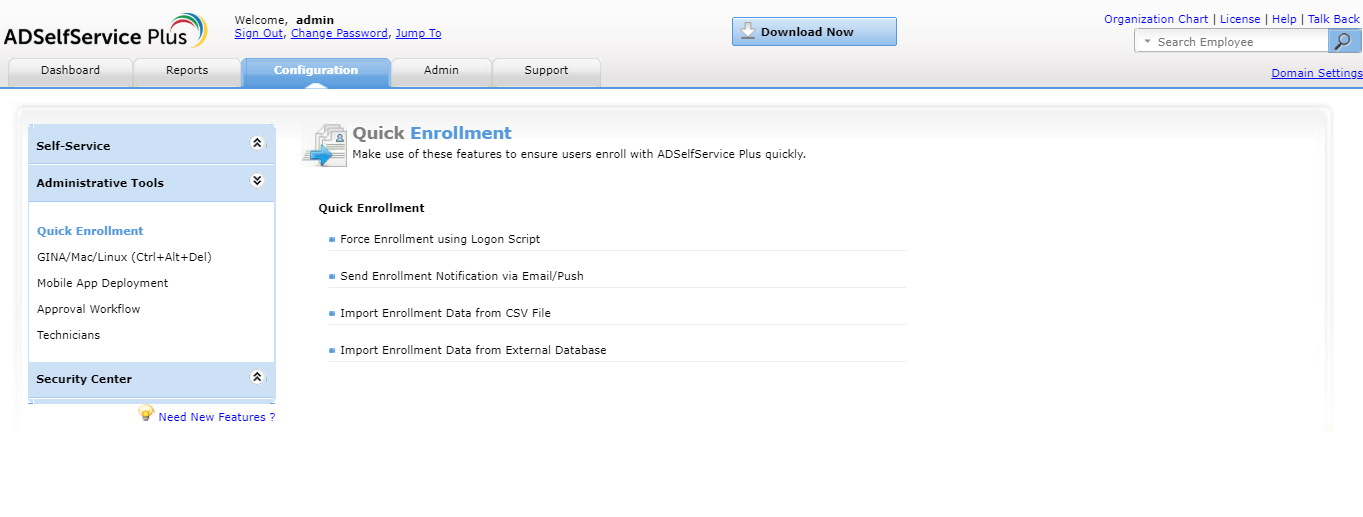Click the download arrow icon on Download Now
1363x517 pixels.
click(747, 31)
